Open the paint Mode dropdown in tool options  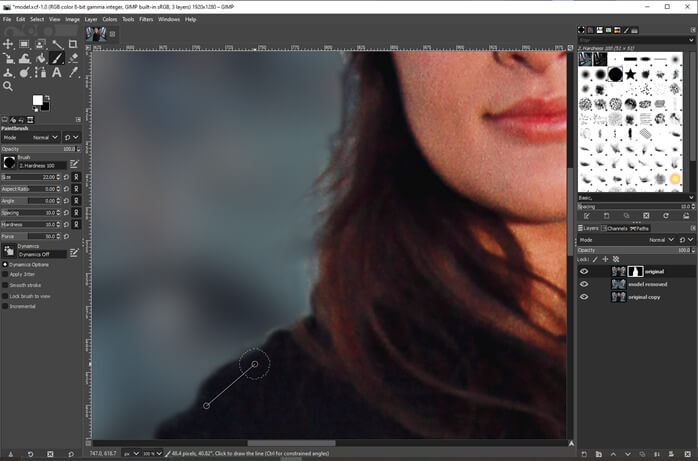tap(31, 137)
